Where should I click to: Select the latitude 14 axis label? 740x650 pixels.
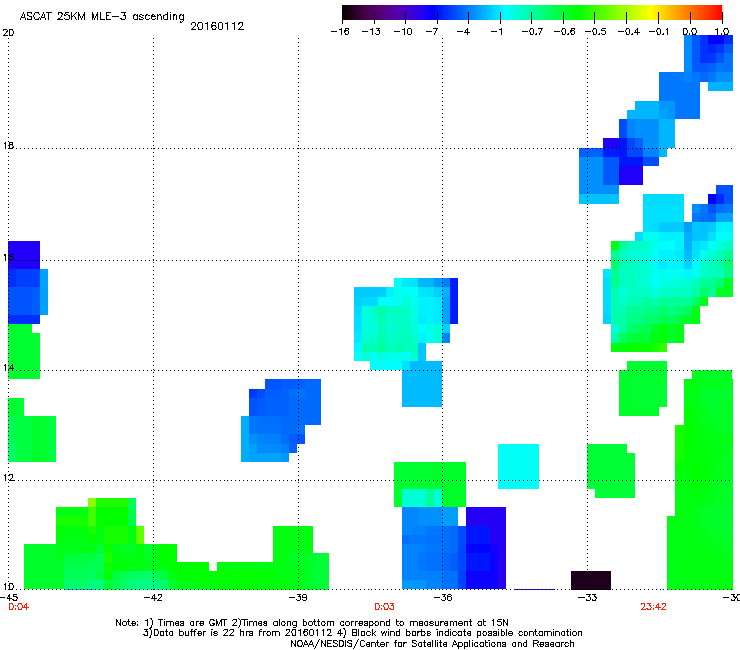click(8, 367)
